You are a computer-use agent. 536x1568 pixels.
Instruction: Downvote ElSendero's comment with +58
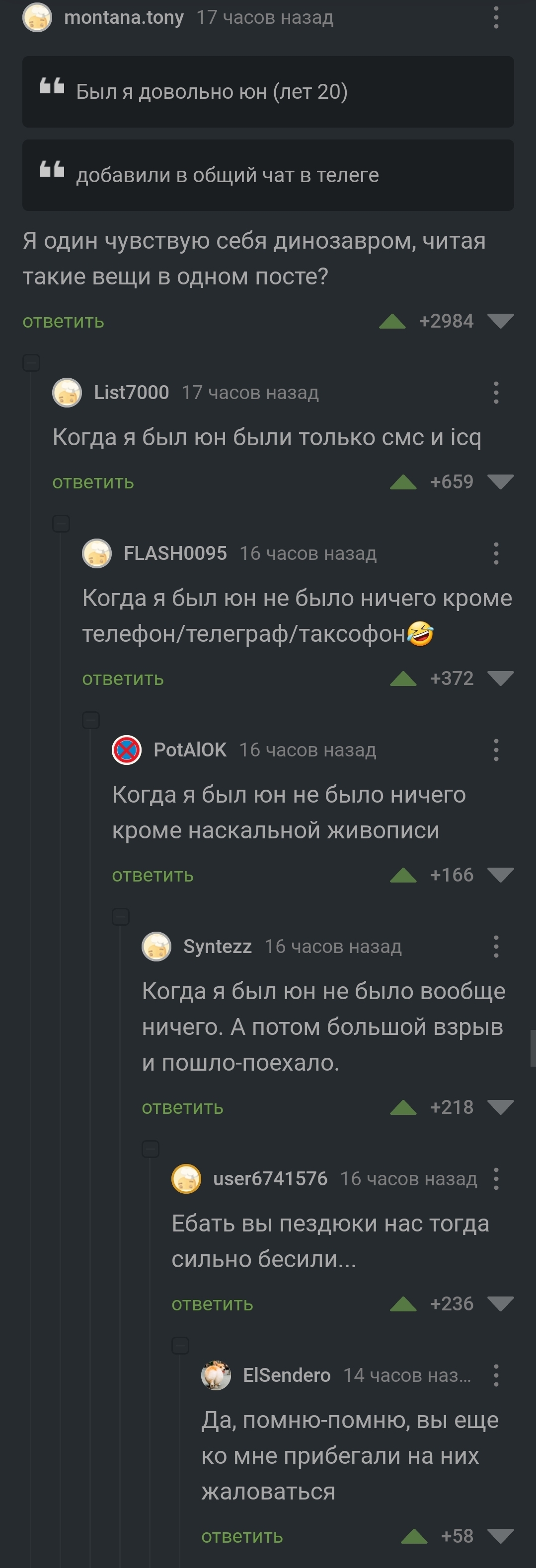point(501,1536)
